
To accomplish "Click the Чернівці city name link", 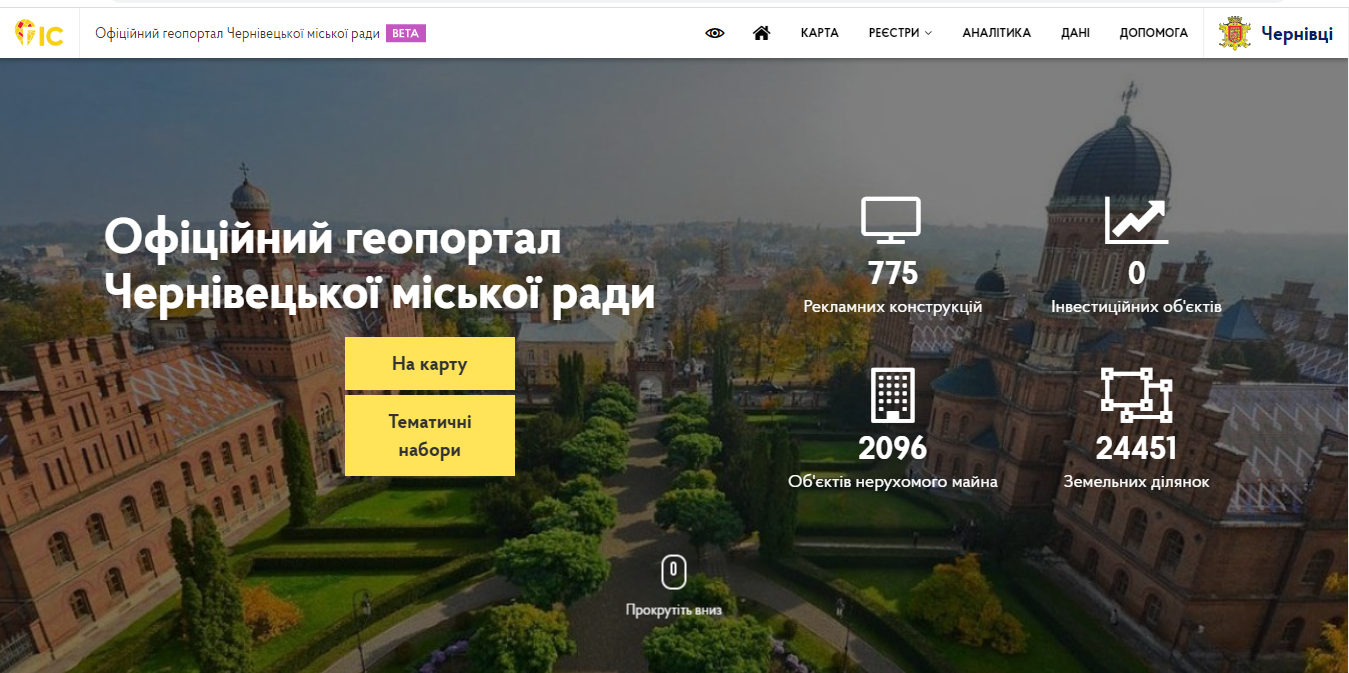I will [x=1296, y=34].
